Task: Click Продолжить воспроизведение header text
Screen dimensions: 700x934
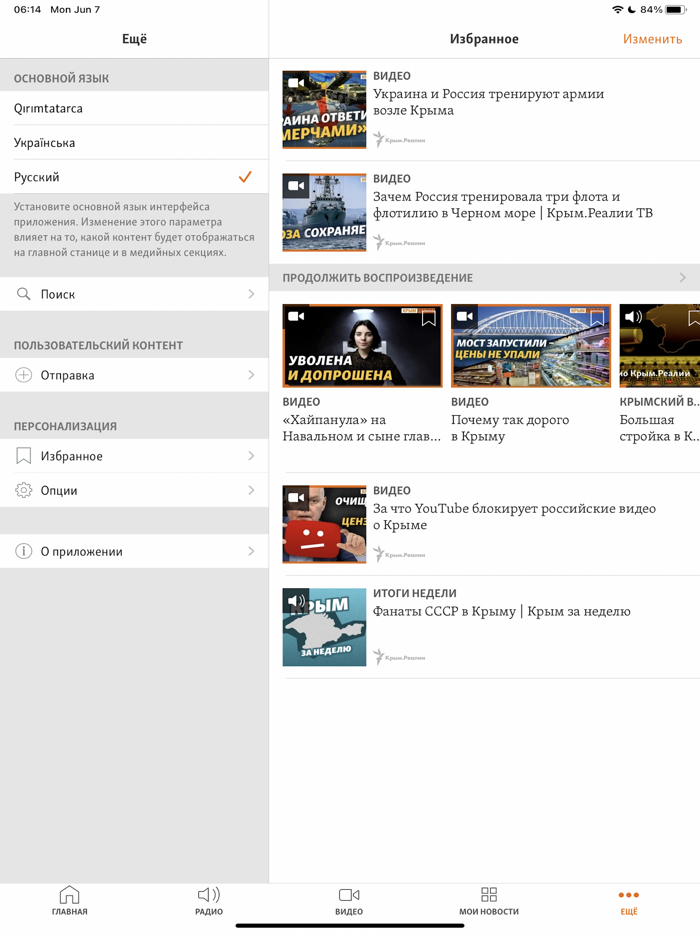Action: point(378,278)
